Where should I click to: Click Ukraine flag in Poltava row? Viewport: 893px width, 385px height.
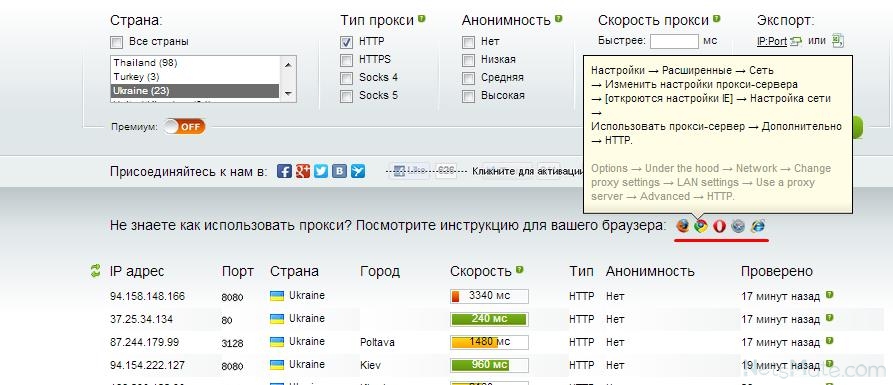coord(277,342)
